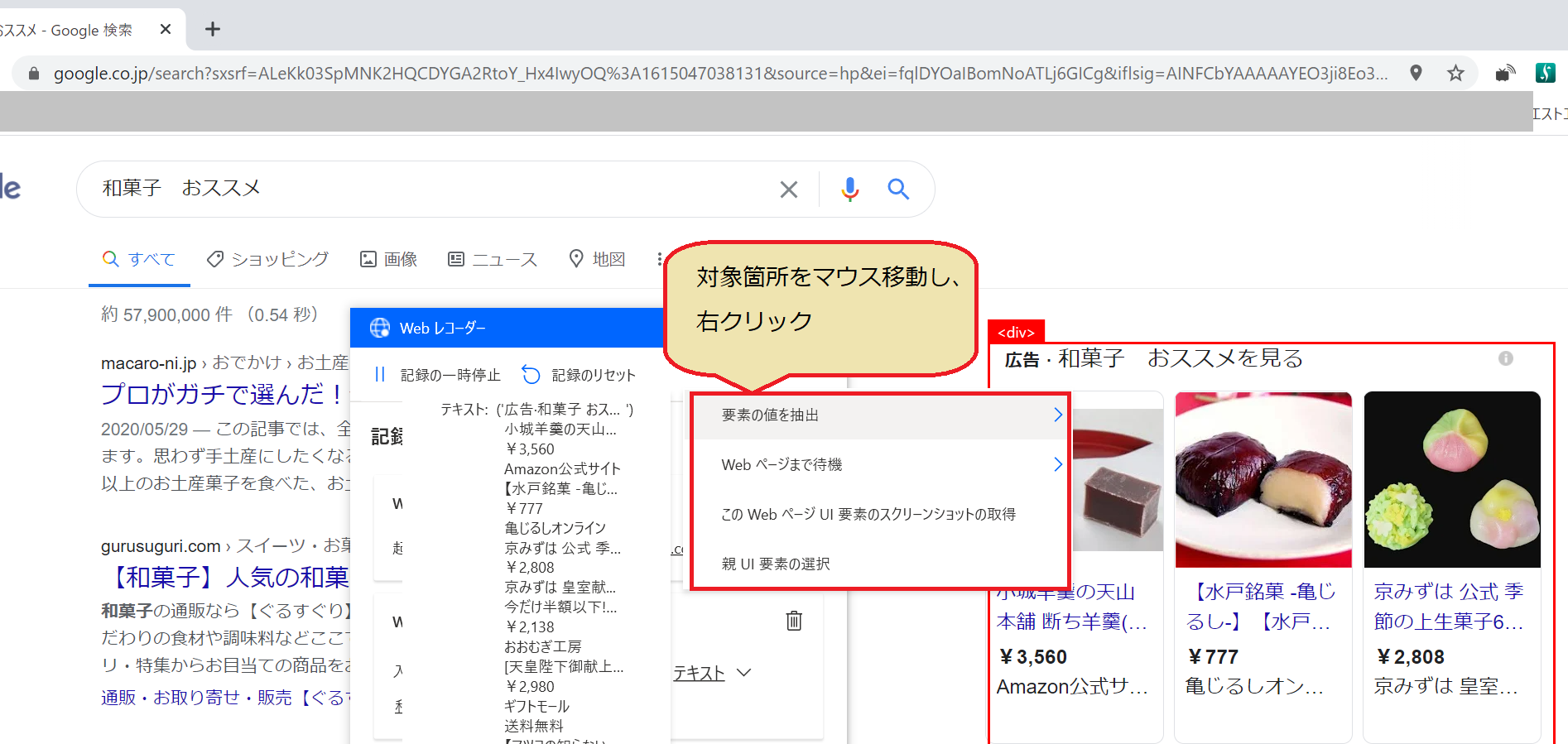Open the プロがガチで選んだ search result

(224, 394)
